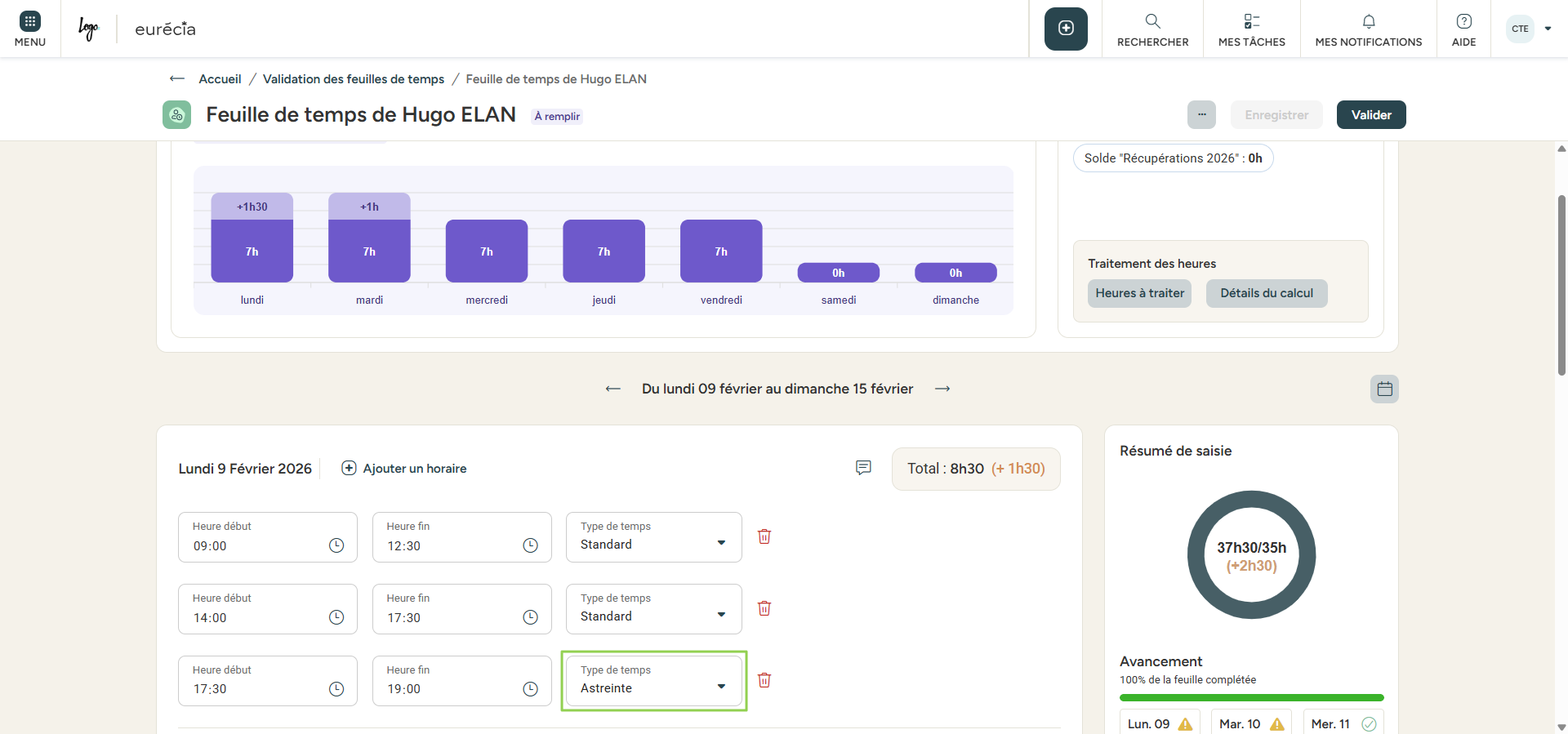
Task: Go to previous week with left arrow
Action: [x=613, y=389]
